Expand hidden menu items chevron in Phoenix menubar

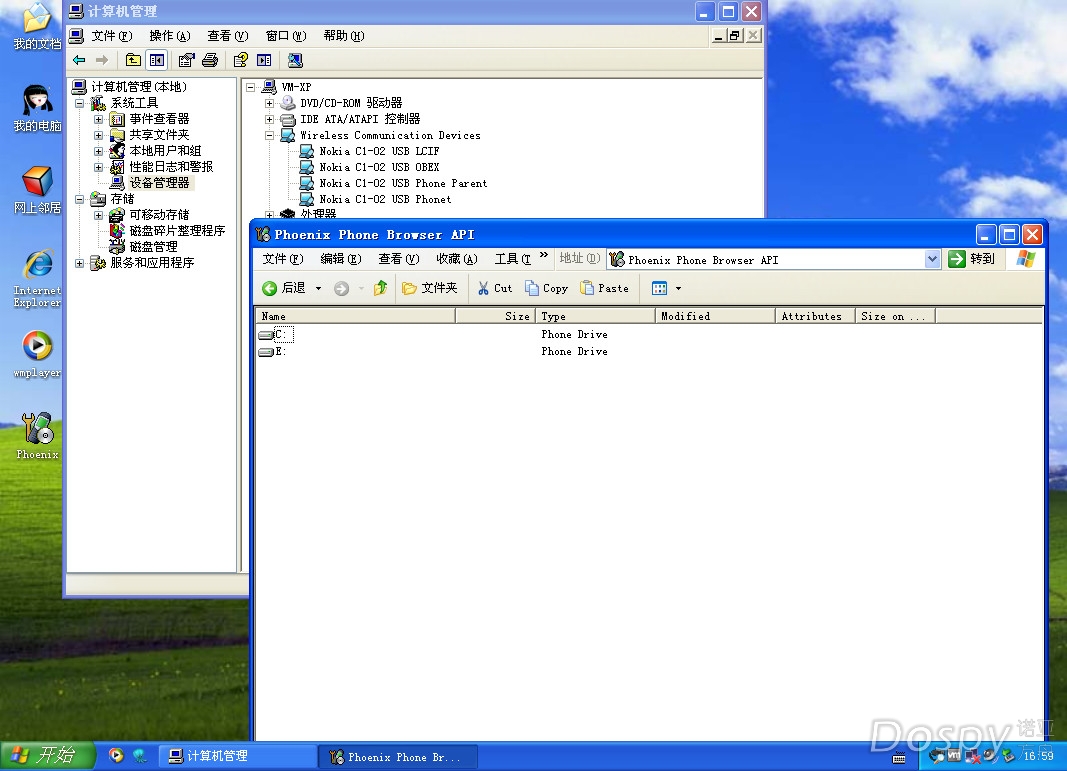[543, 256]
